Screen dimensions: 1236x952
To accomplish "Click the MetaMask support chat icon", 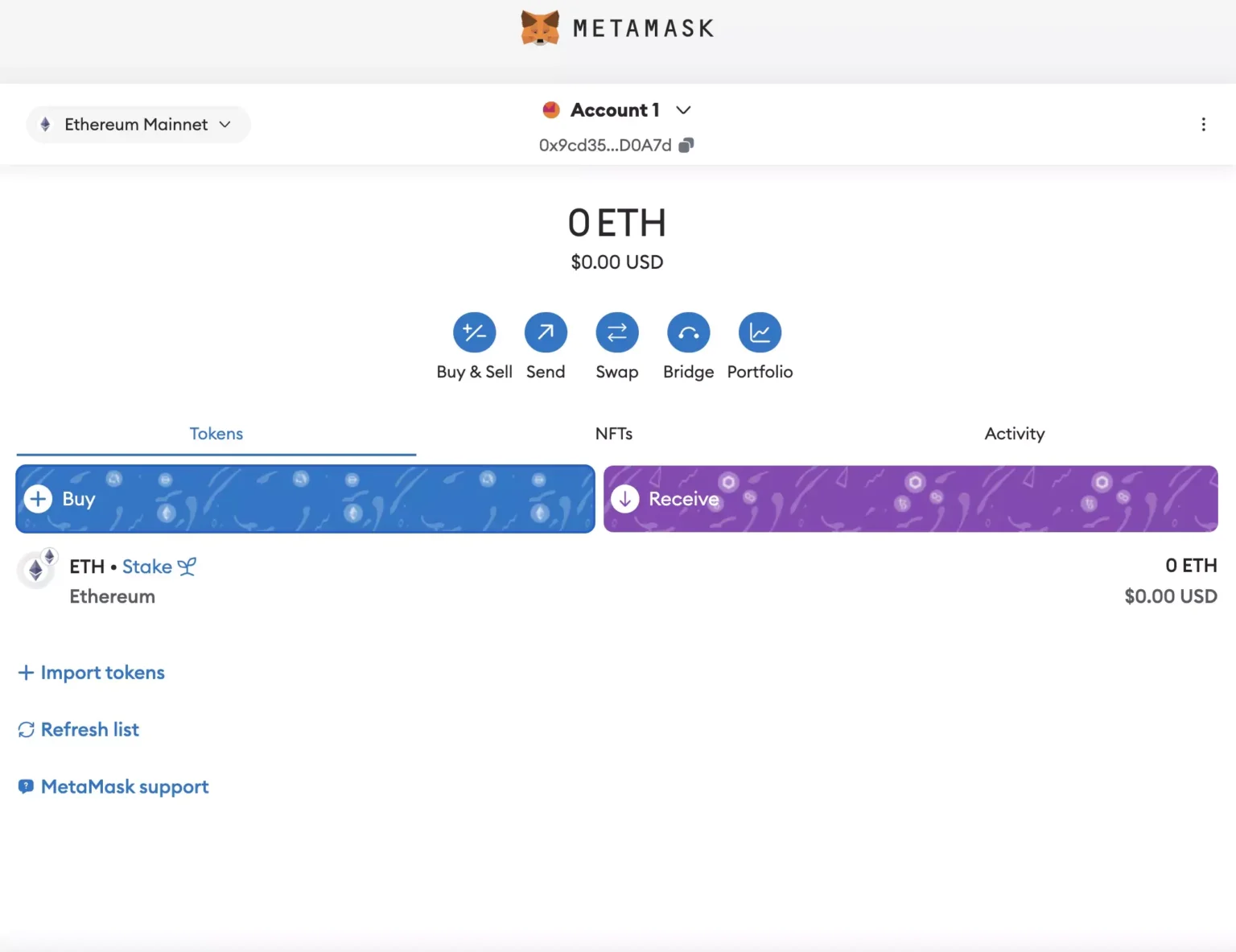I will 26,786.
